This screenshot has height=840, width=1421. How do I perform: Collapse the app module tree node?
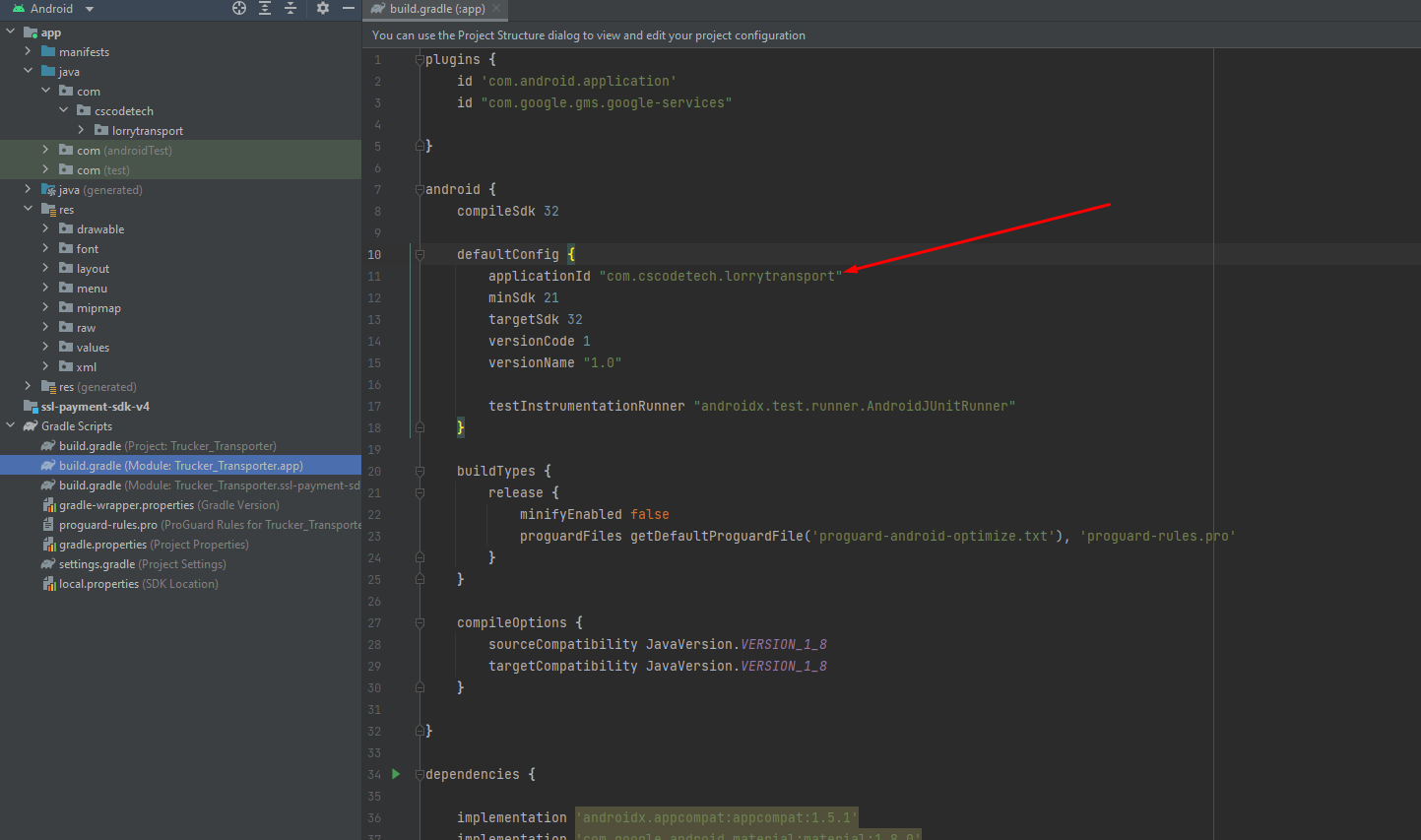click(11, 32)
